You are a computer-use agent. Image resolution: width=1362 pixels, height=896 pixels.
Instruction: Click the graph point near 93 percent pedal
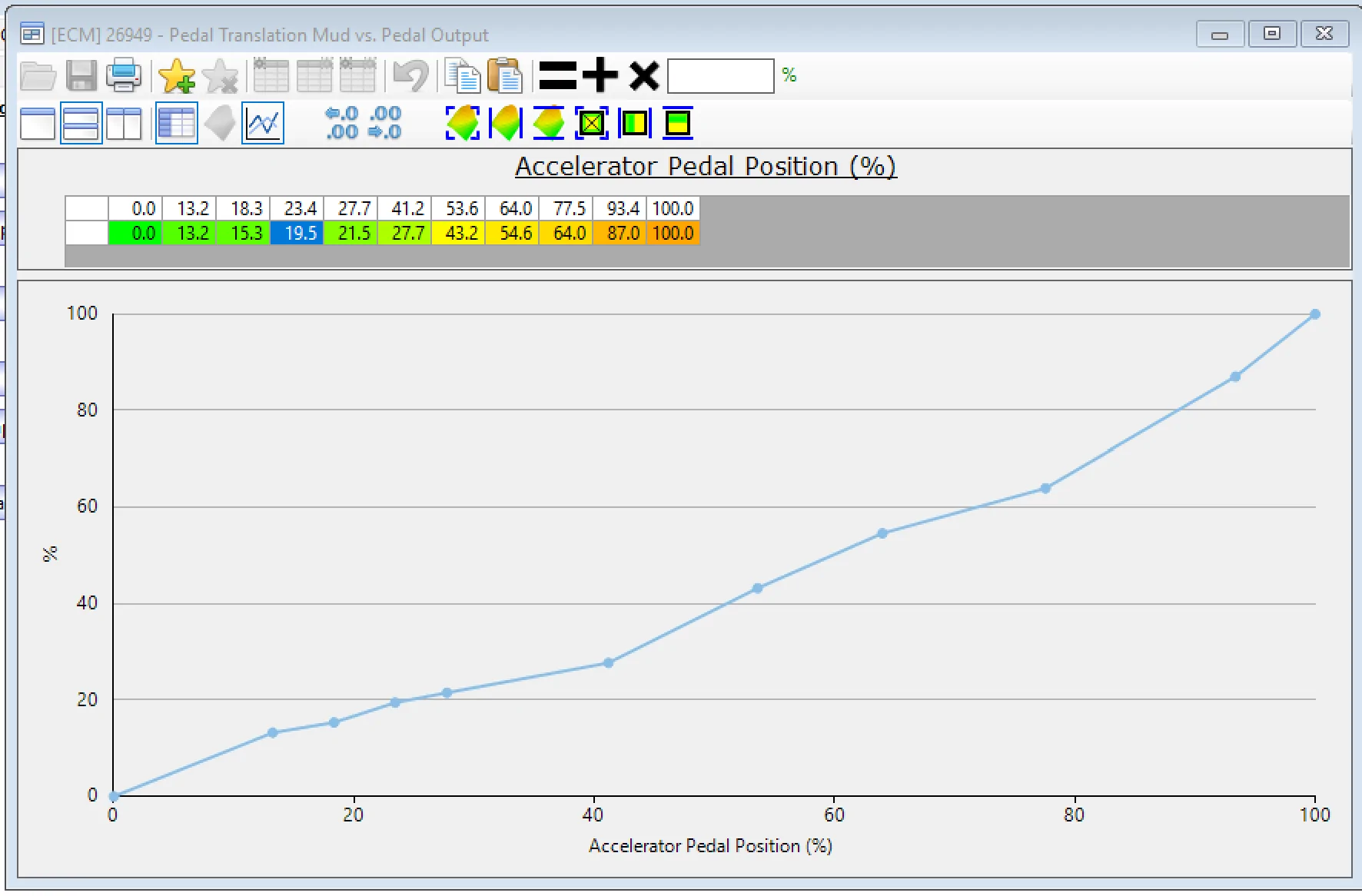[x=1235, y=377]
